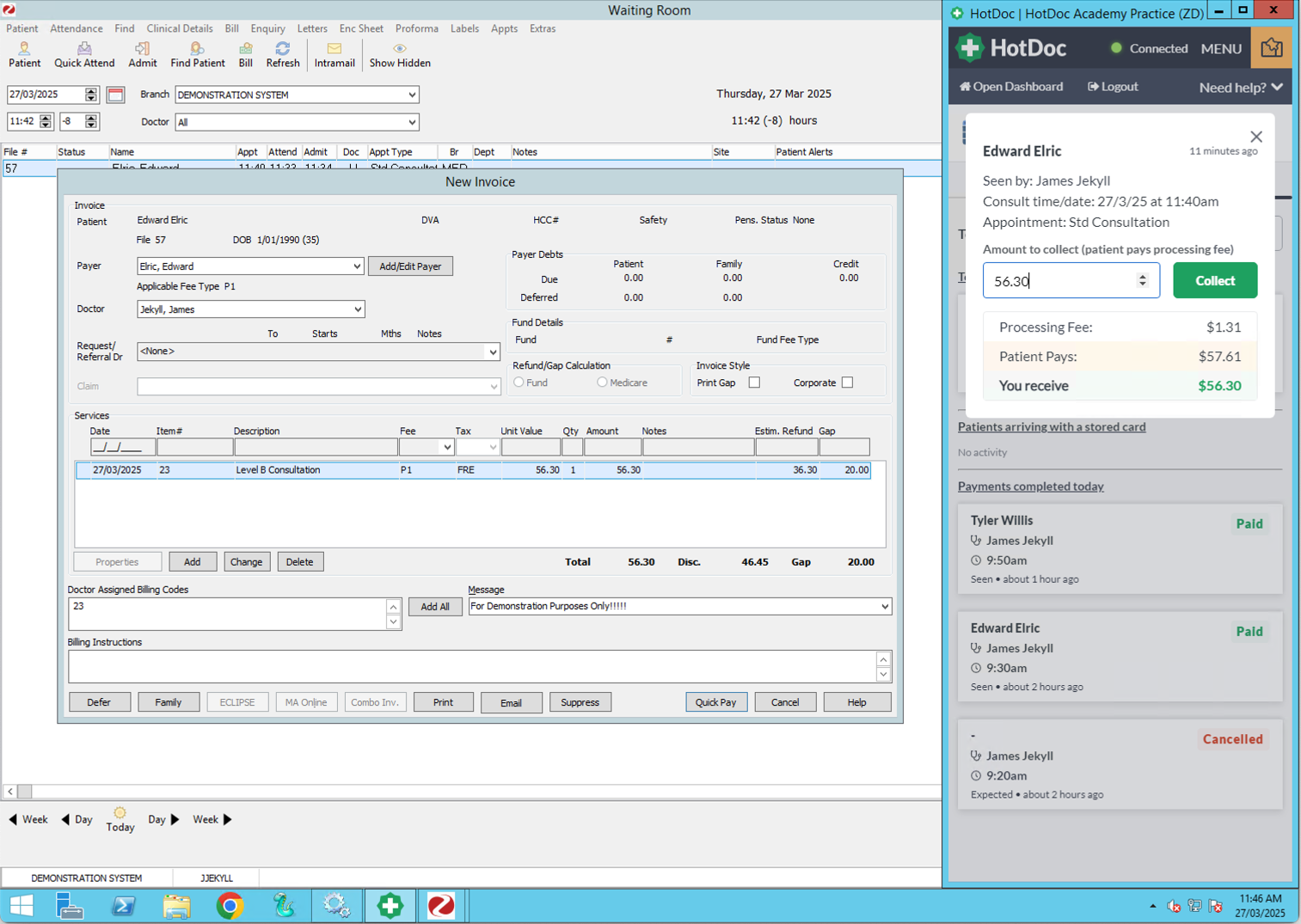Image resolution: width=1301 pixels, height=924 pixels.
Task: Select the Level B Consultation service row
Action: coord(473,470)
